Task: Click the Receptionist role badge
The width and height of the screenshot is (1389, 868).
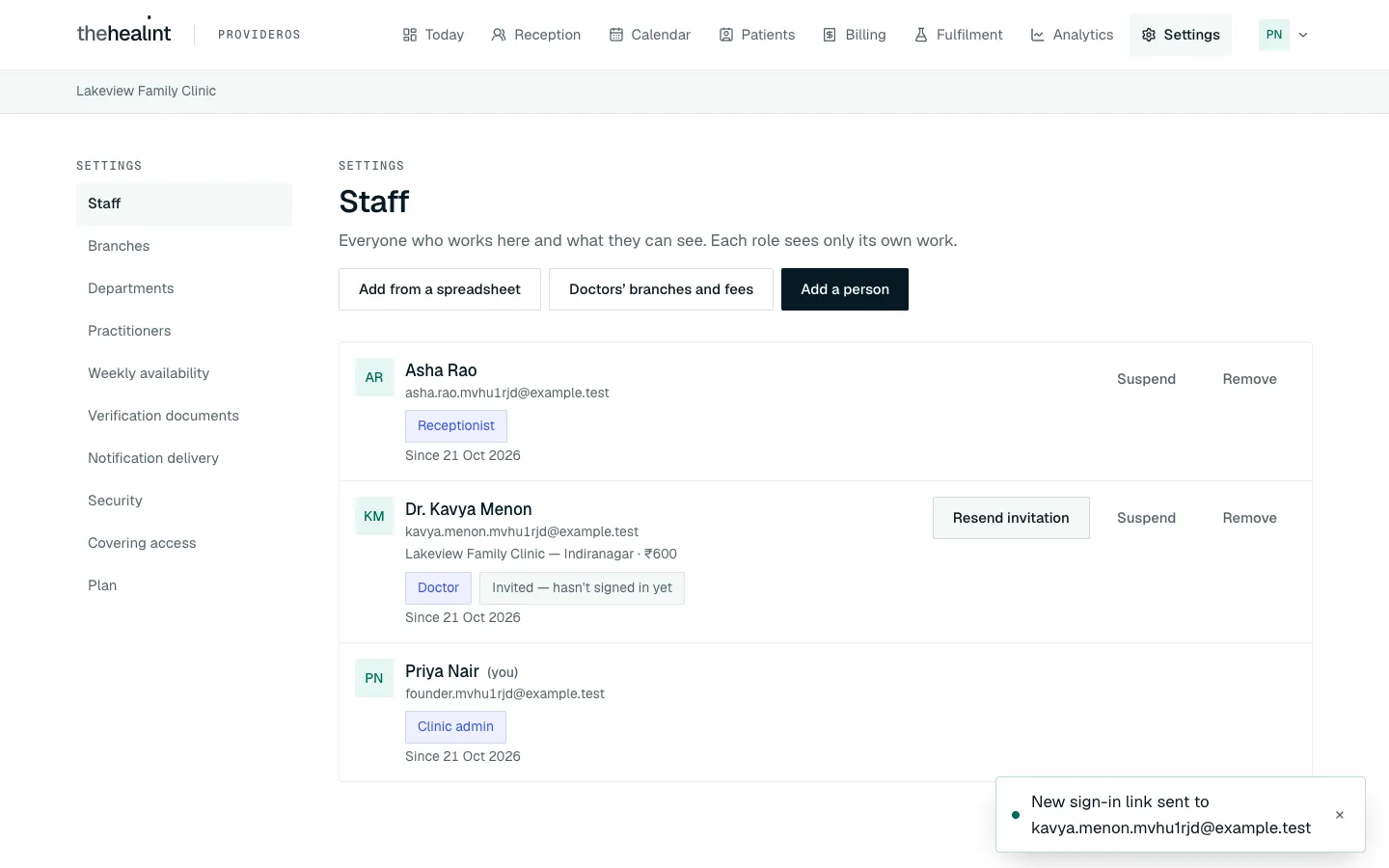Action: point(456,425)
